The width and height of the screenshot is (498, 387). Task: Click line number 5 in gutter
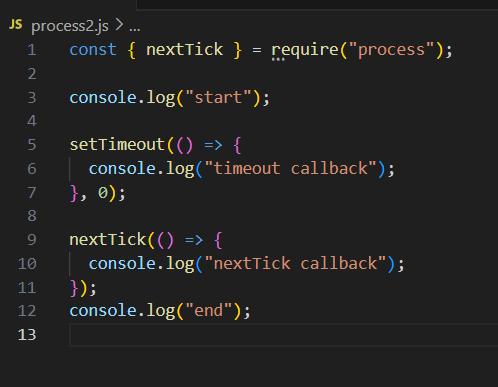[32, 145]
